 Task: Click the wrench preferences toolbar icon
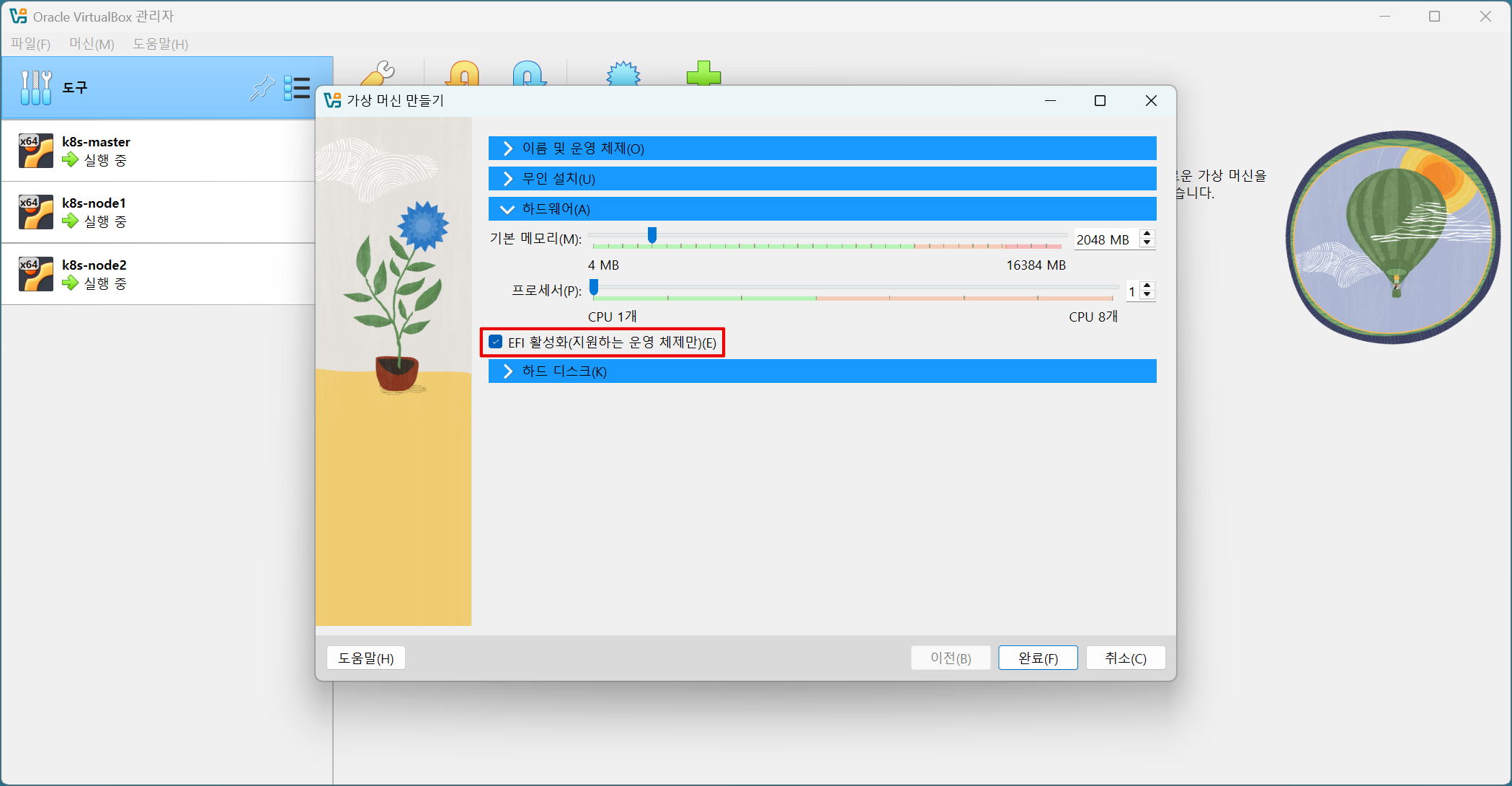point(378,73)
